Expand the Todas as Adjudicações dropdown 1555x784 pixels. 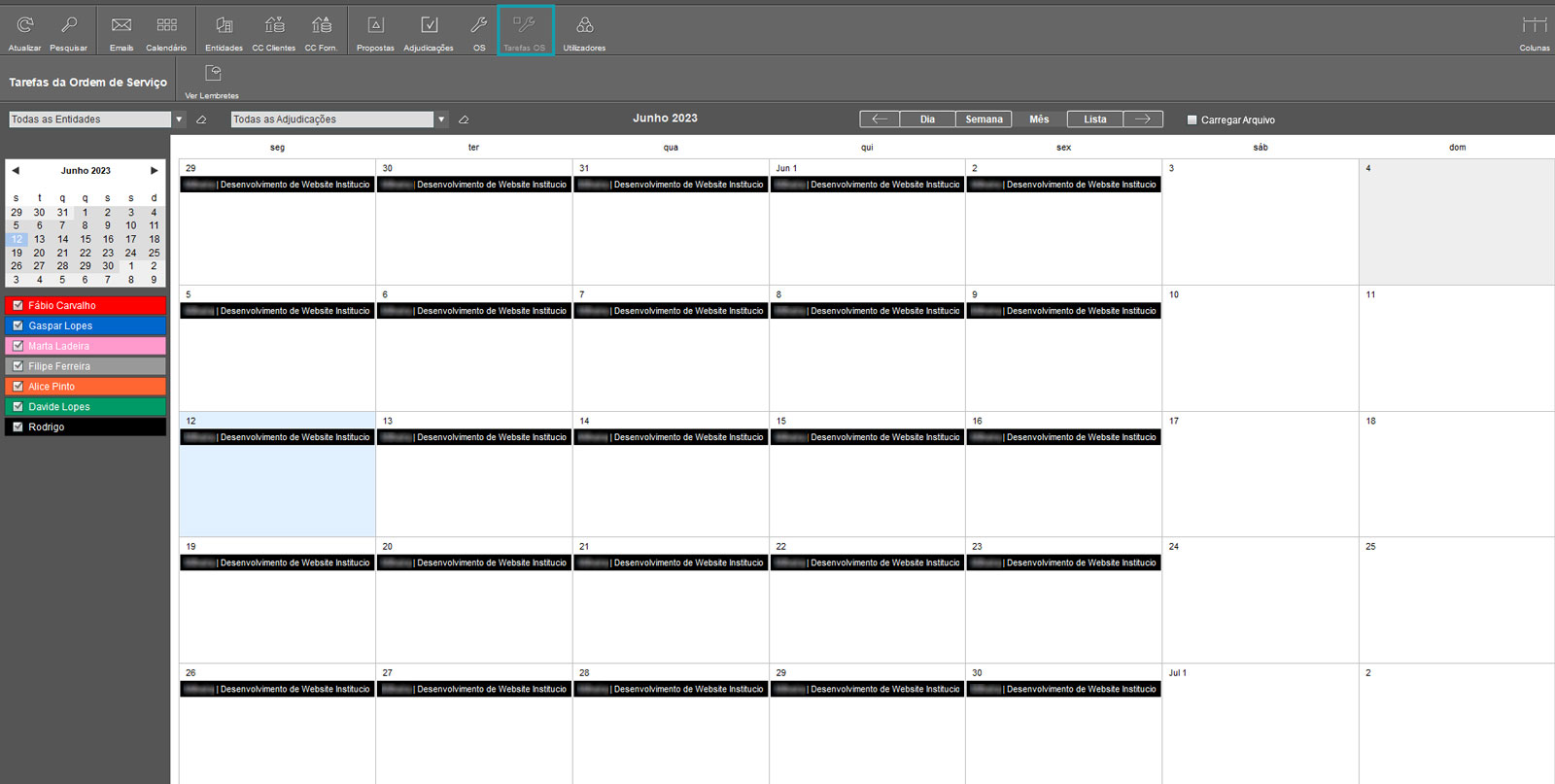[x=441, y=119]
